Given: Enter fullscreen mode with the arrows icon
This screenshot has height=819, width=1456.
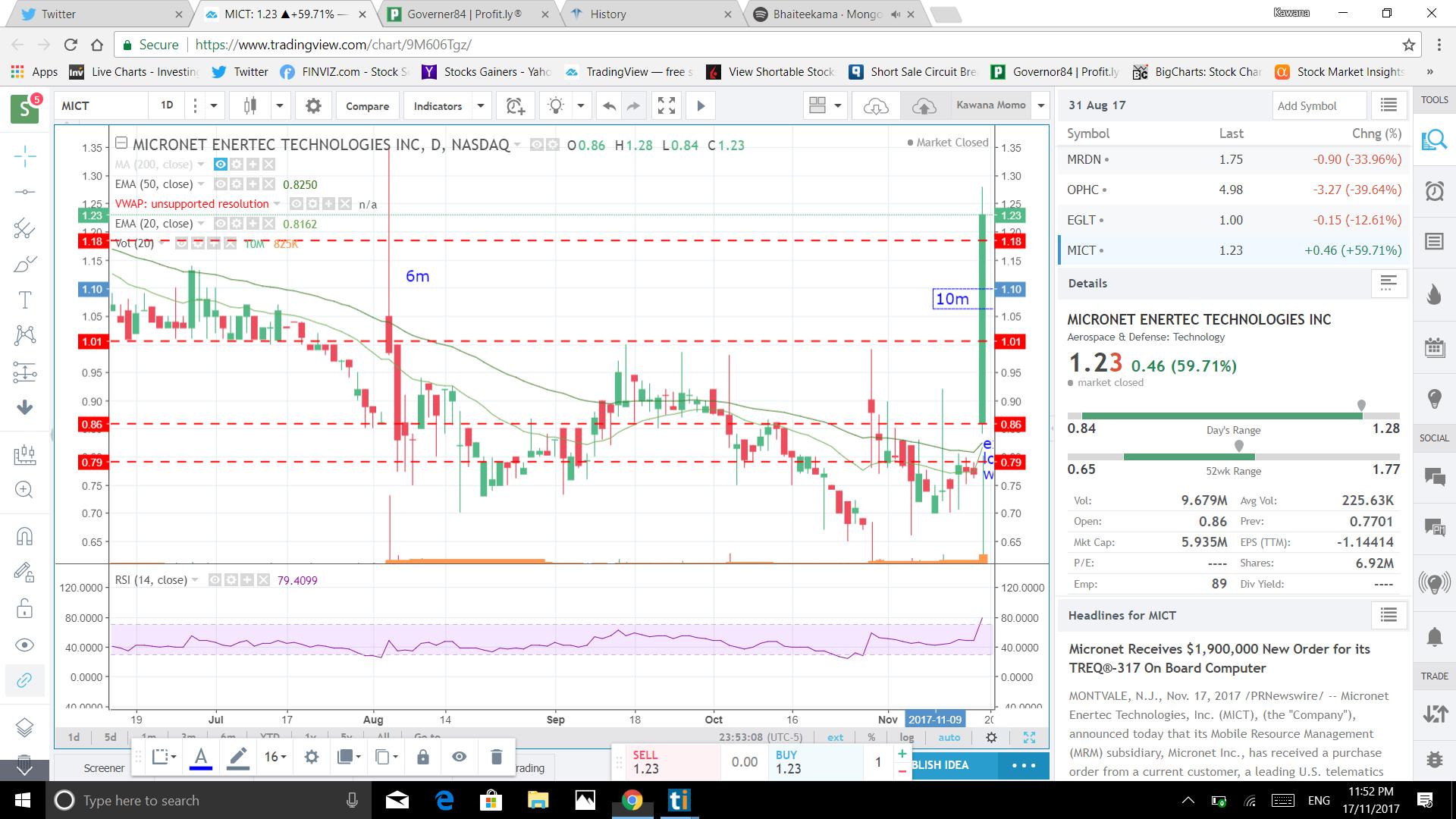Looking at the screenshot, I should tap(666, 106).
